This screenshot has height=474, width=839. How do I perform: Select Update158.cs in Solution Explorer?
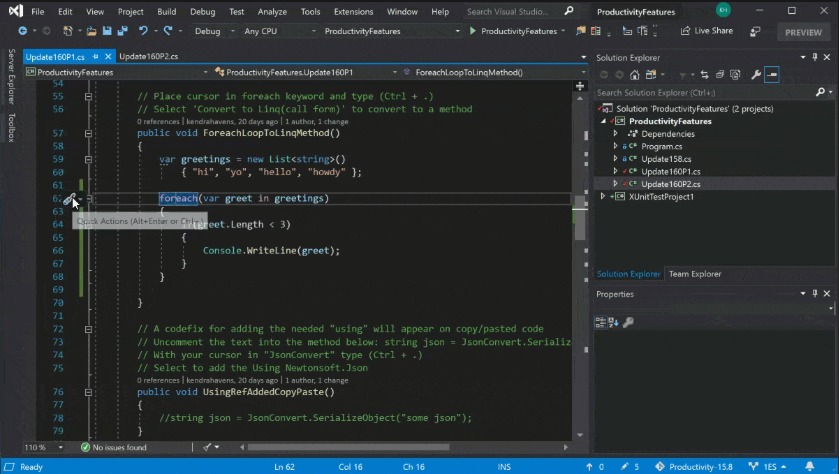pyautogui.click(x=666, y=159)
